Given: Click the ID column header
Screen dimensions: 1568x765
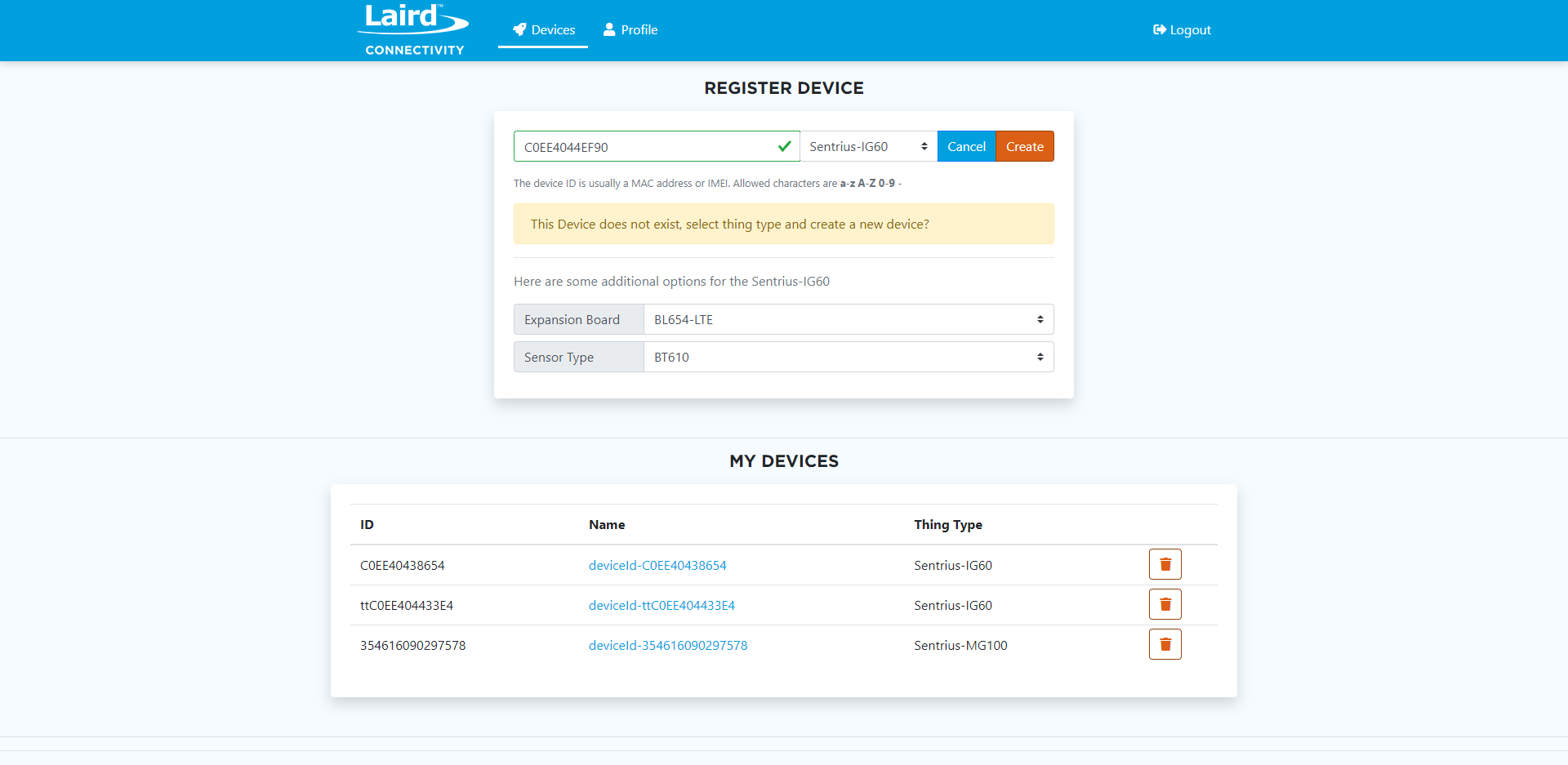Looking at the screenshot, I should pos(367,525).
